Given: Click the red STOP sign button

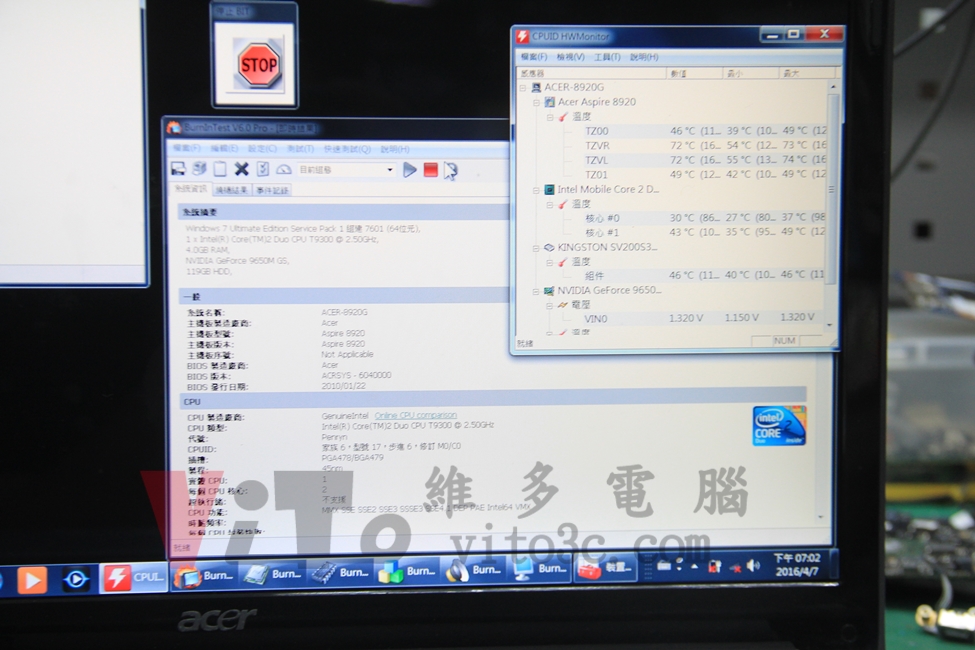Looking at the screenshot, I should [259, 65].
